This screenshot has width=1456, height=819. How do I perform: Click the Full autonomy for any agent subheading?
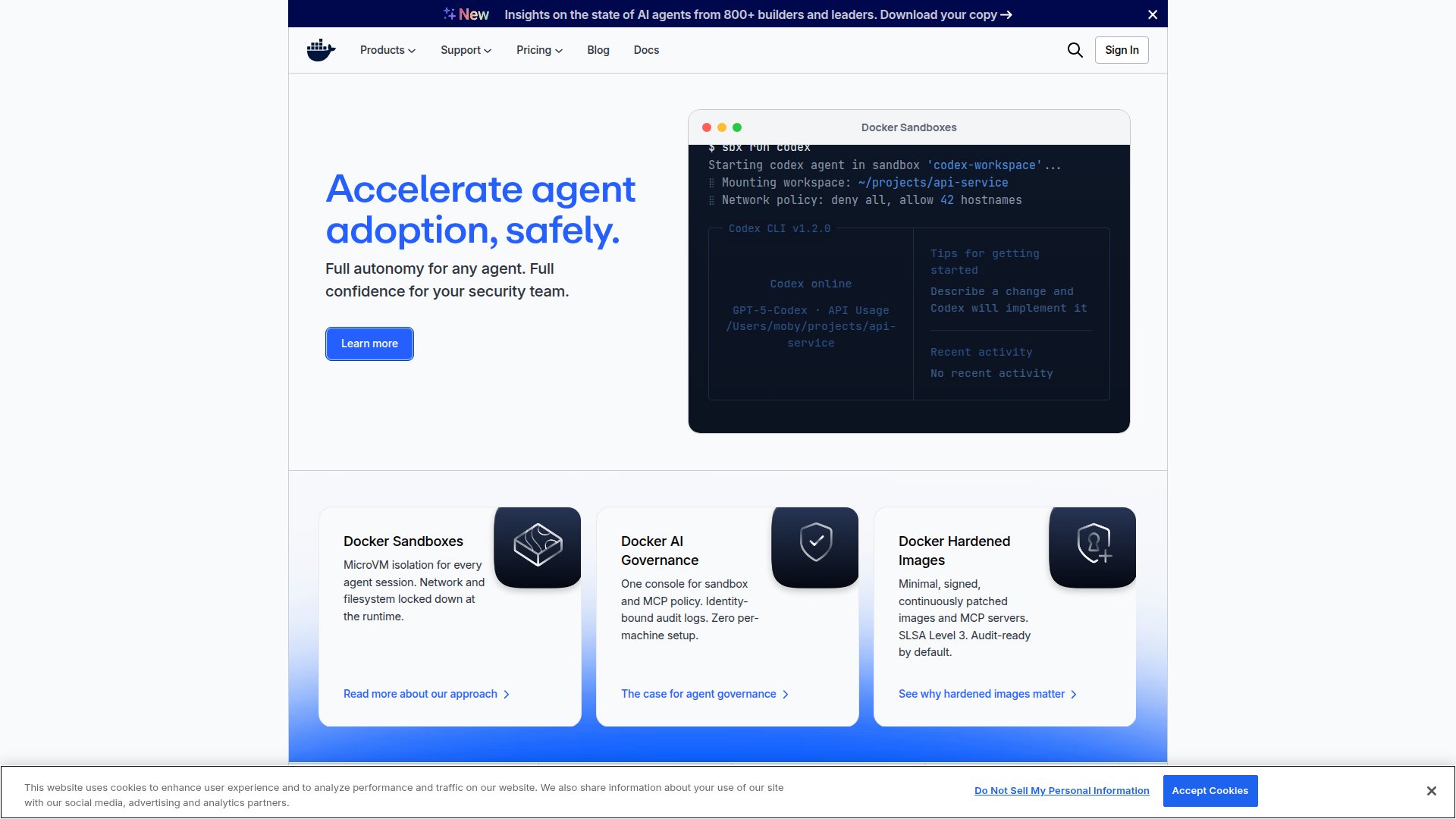pos(447,280)
